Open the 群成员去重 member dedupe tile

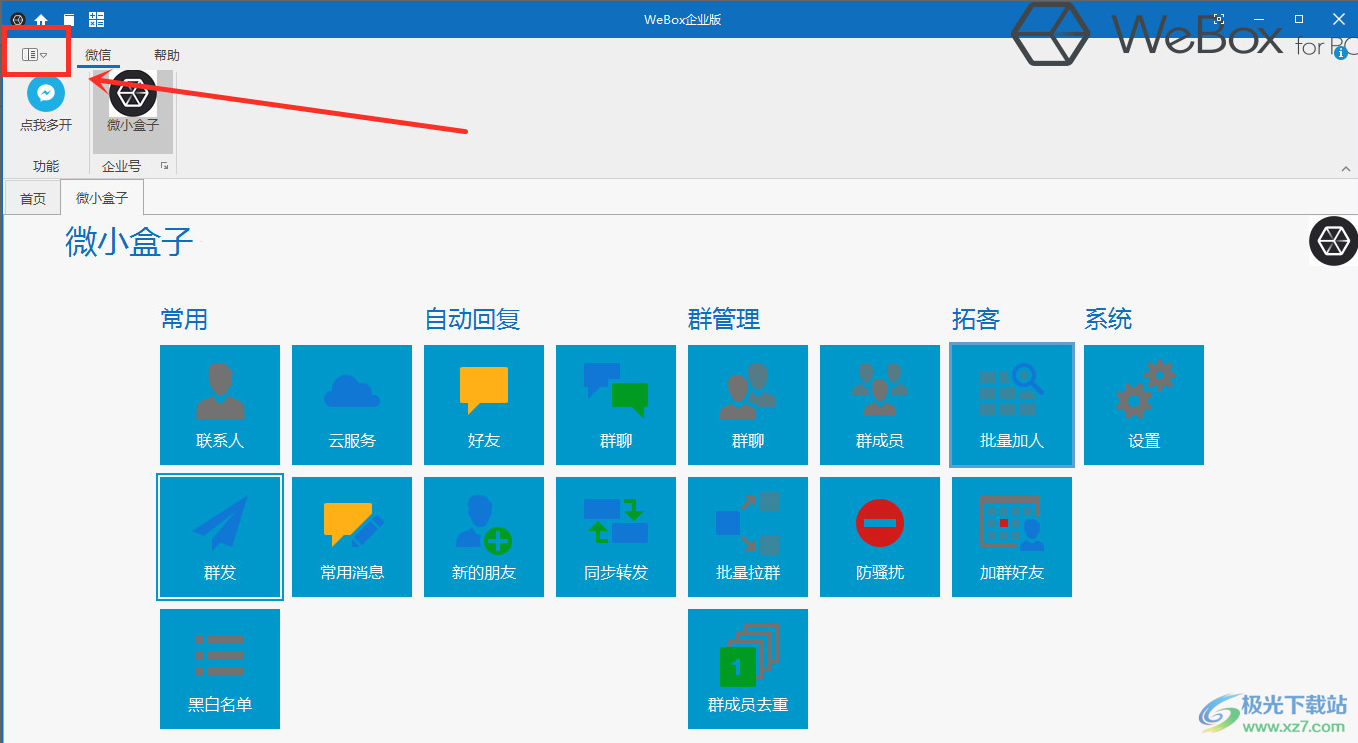point(748,669)
